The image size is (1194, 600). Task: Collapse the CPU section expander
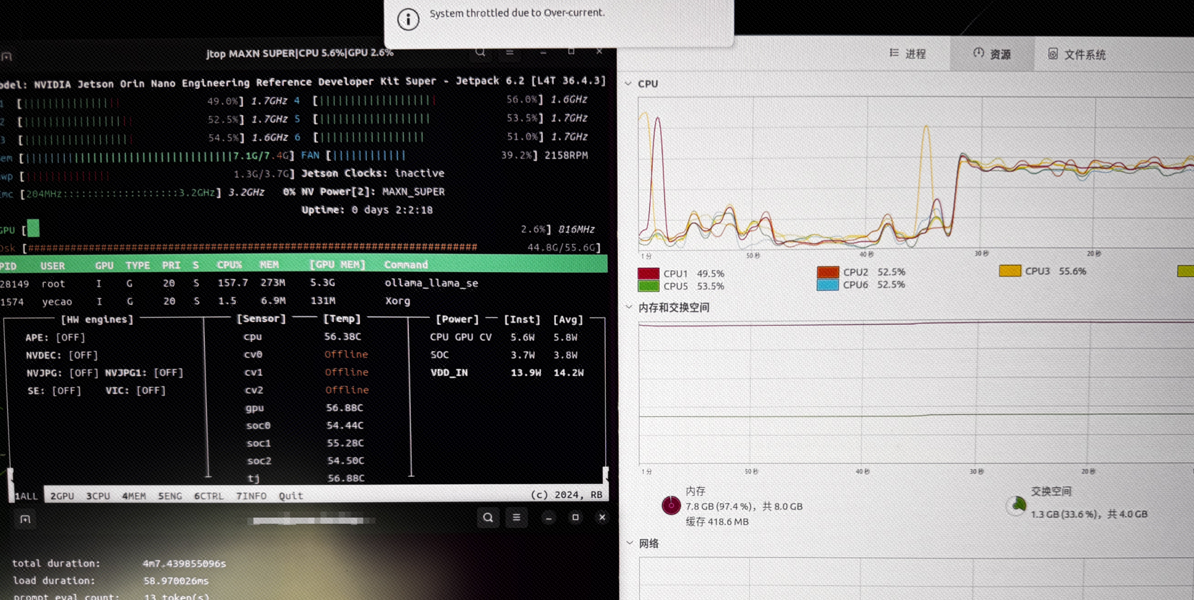tap(628, 84)
